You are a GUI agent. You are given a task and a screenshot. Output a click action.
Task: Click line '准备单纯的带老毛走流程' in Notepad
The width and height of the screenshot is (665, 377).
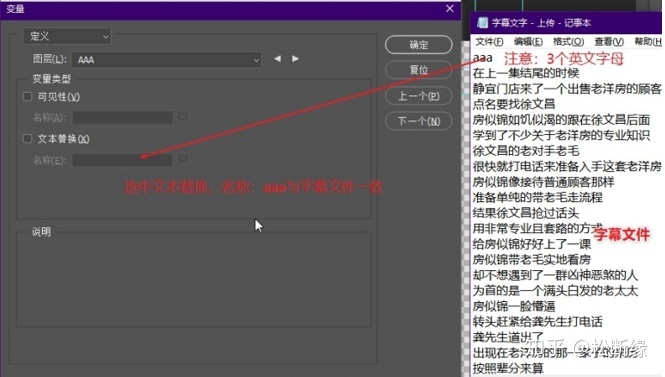538,197
